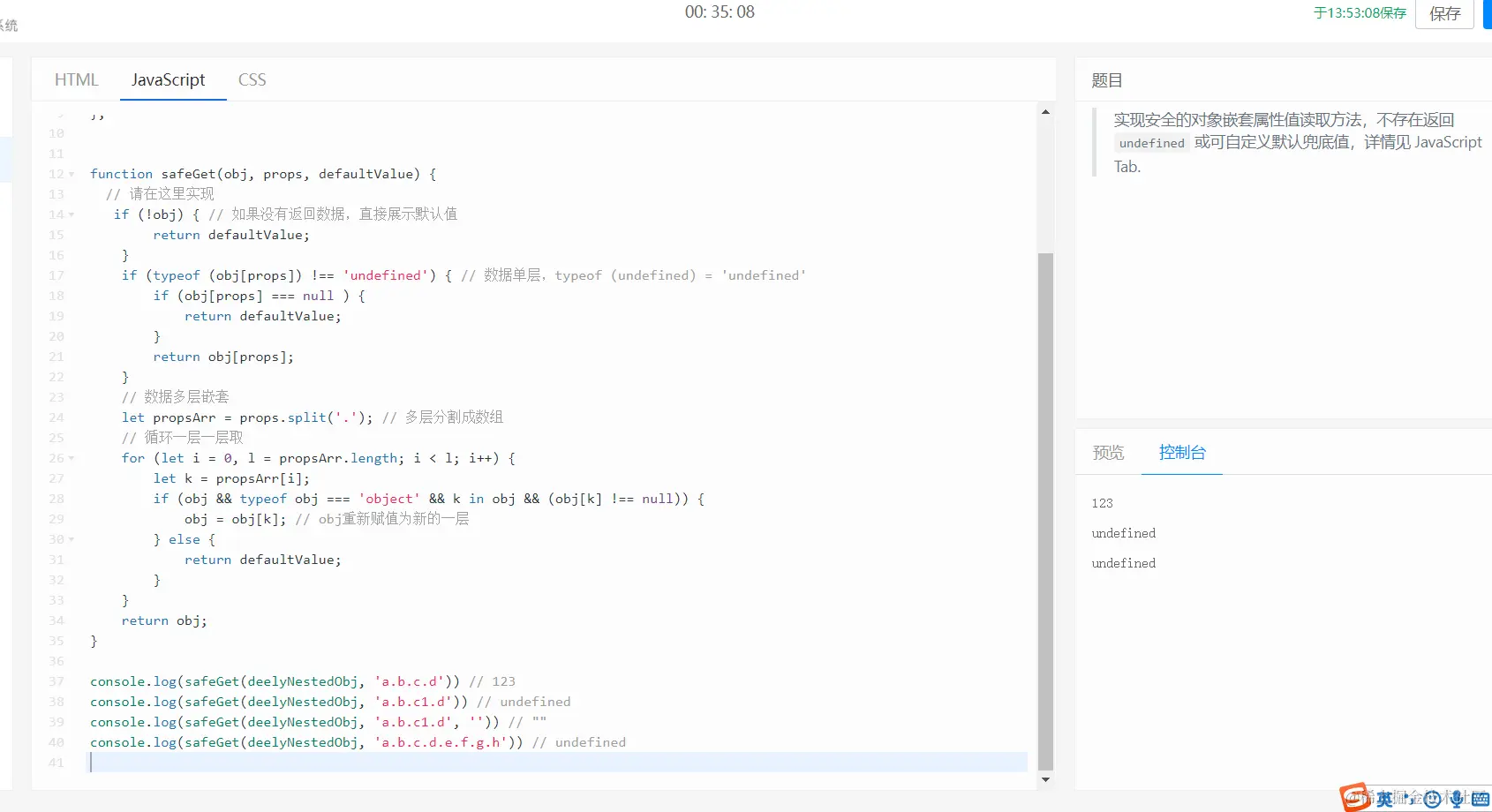Open the Sogou input method logo menu
Viewport: 1492px width, 812px height.
coord(1355,797)
